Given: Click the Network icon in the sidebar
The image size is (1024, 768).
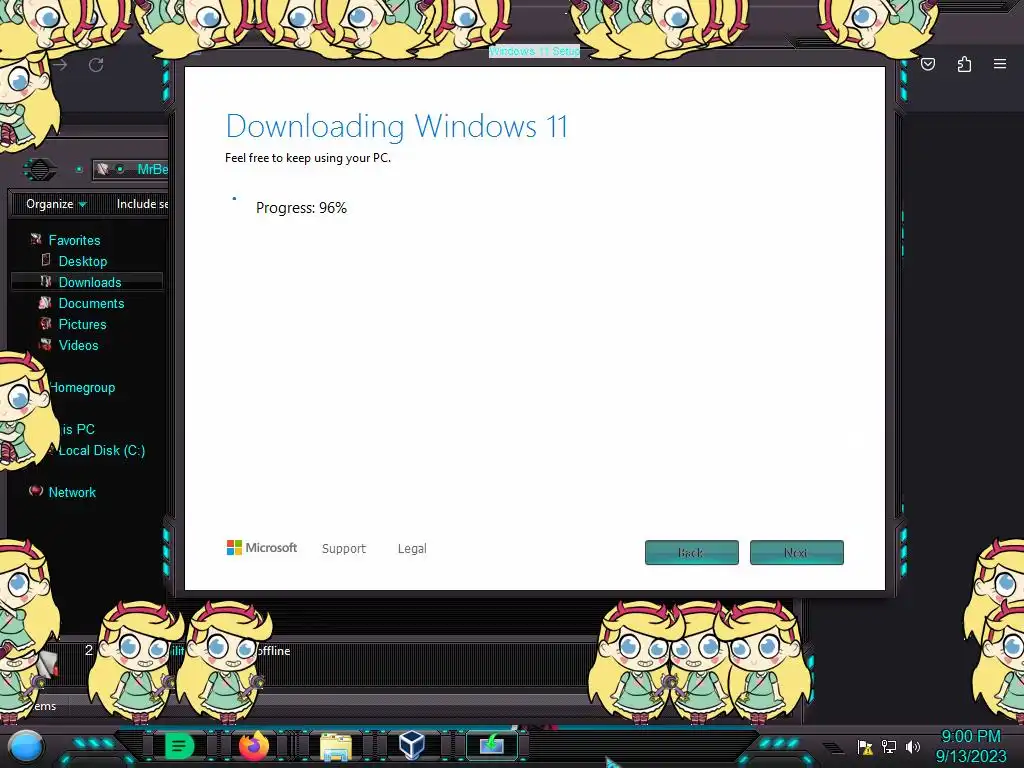Looking at the screenshot, I should click(37, 490).
